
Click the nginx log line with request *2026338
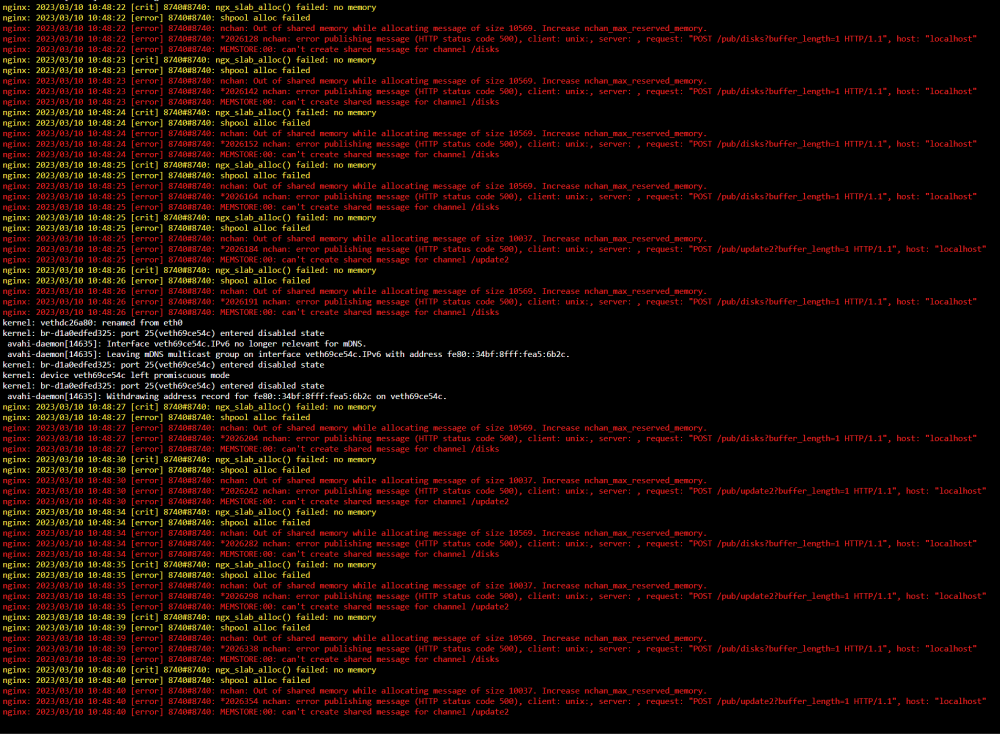pyautogui.click(x=489, y=649)
